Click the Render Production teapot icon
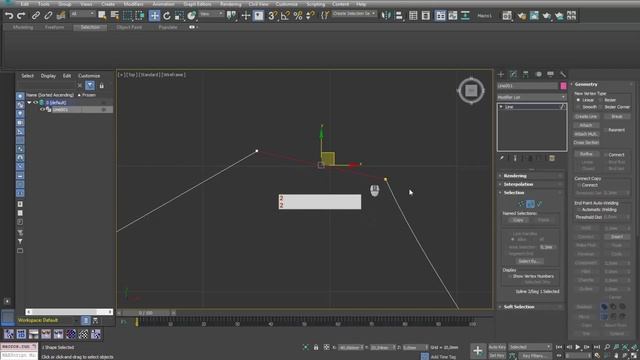This screenshot has width=640, height=360. 547,16
